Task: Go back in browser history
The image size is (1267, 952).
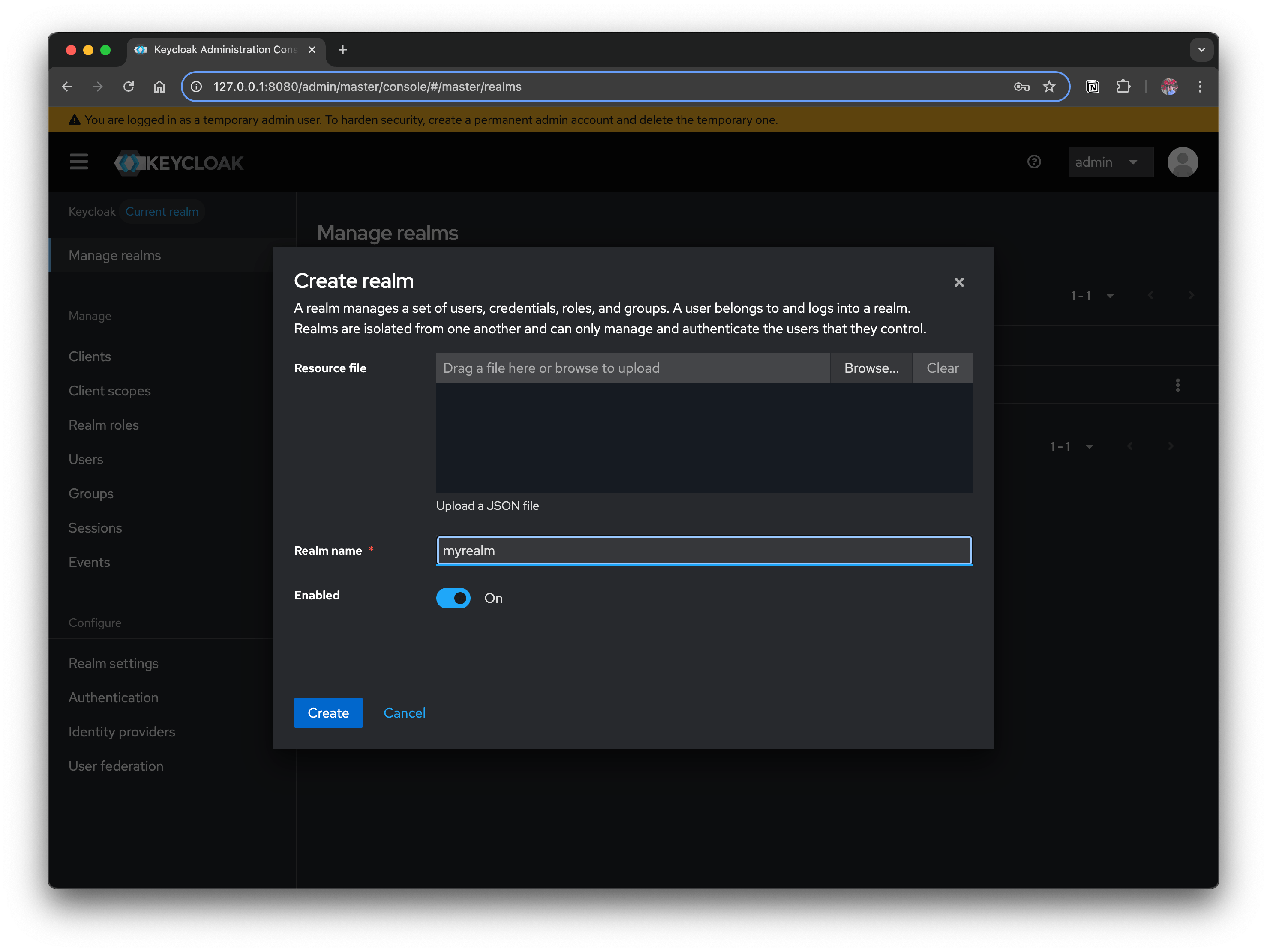Action: tap(67, 87)
